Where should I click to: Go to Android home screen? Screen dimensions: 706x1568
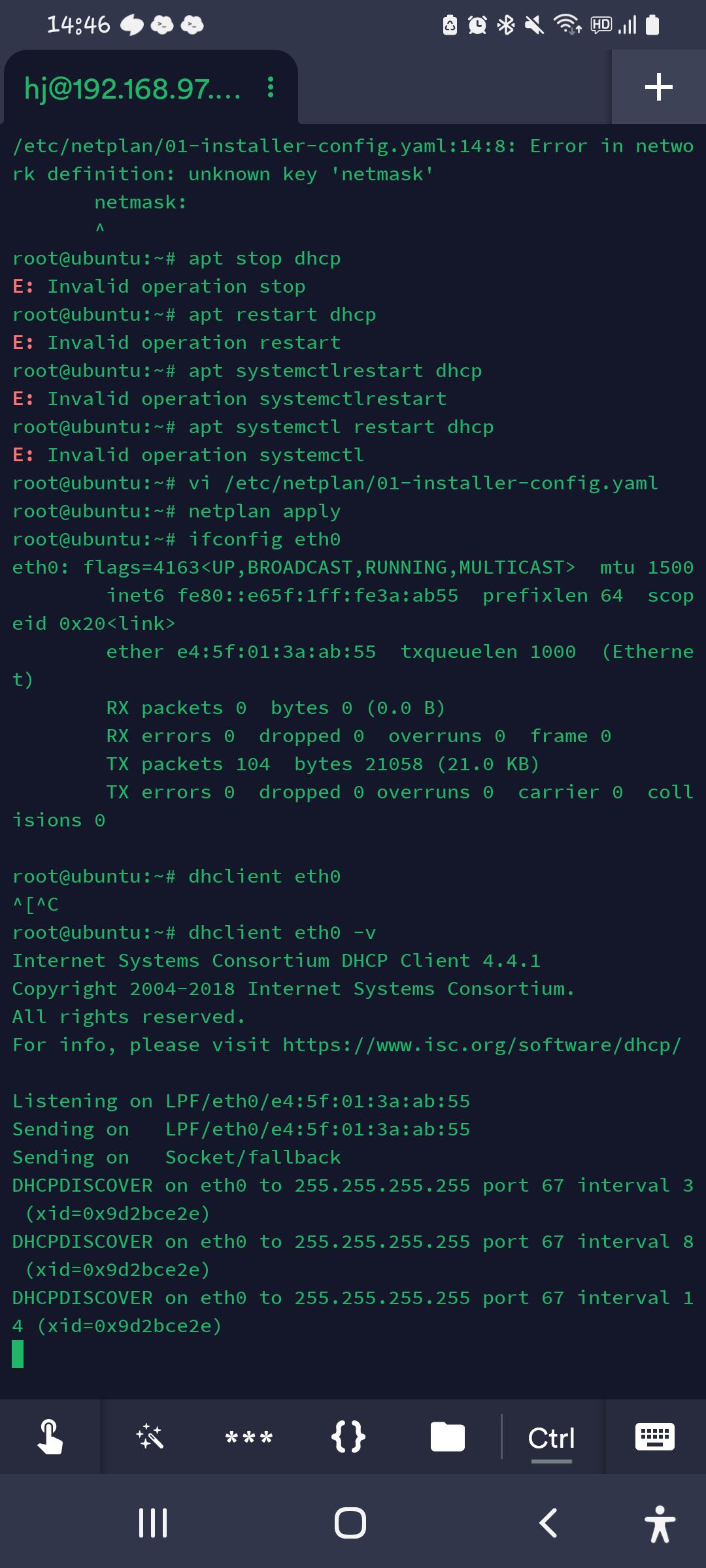[350, 1523]
